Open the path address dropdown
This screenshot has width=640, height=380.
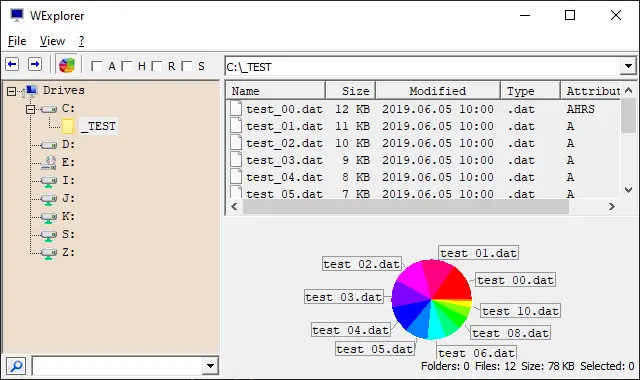point(628,66)
